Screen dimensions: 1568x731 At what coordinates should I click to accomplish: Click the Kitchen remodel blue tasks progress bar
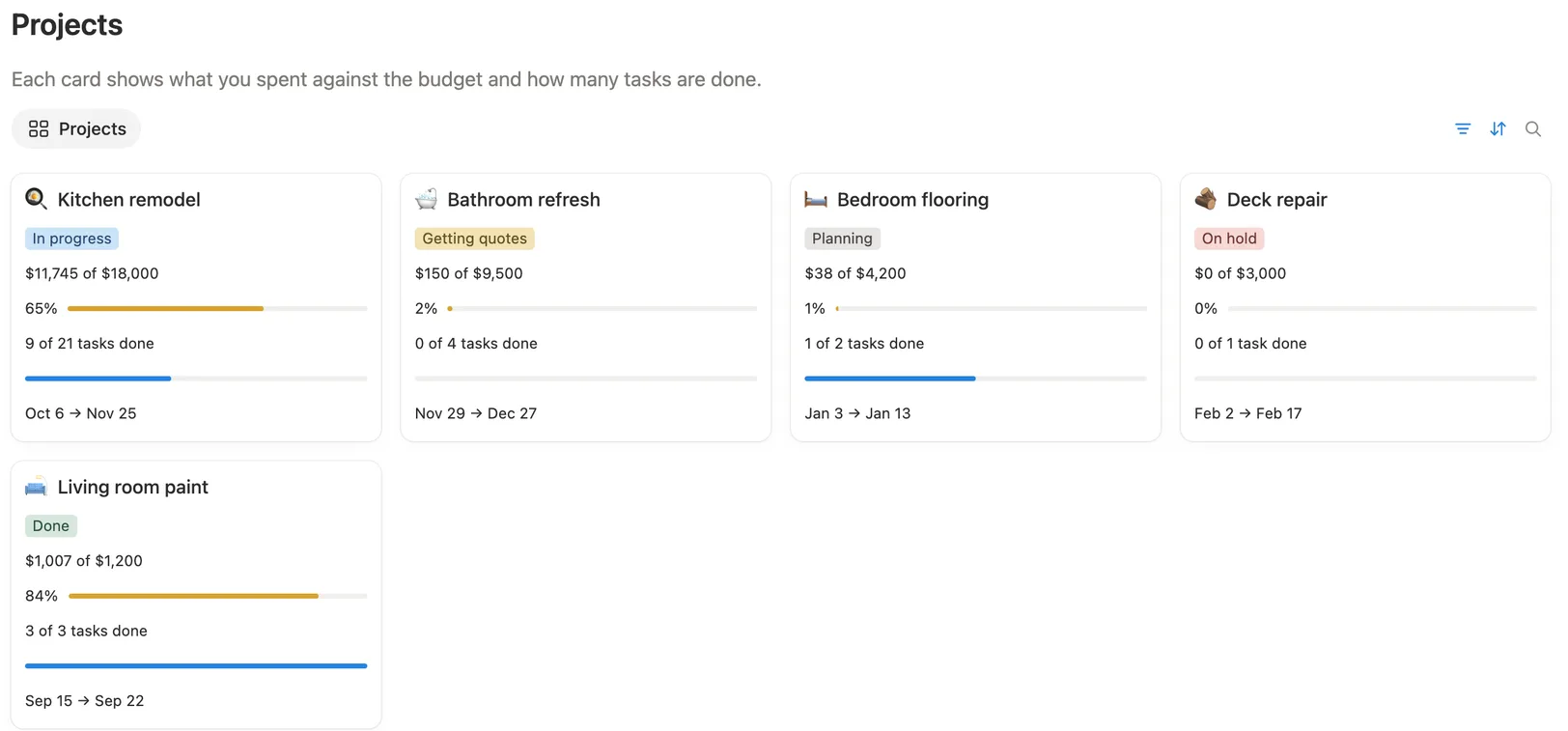[196, 379]
